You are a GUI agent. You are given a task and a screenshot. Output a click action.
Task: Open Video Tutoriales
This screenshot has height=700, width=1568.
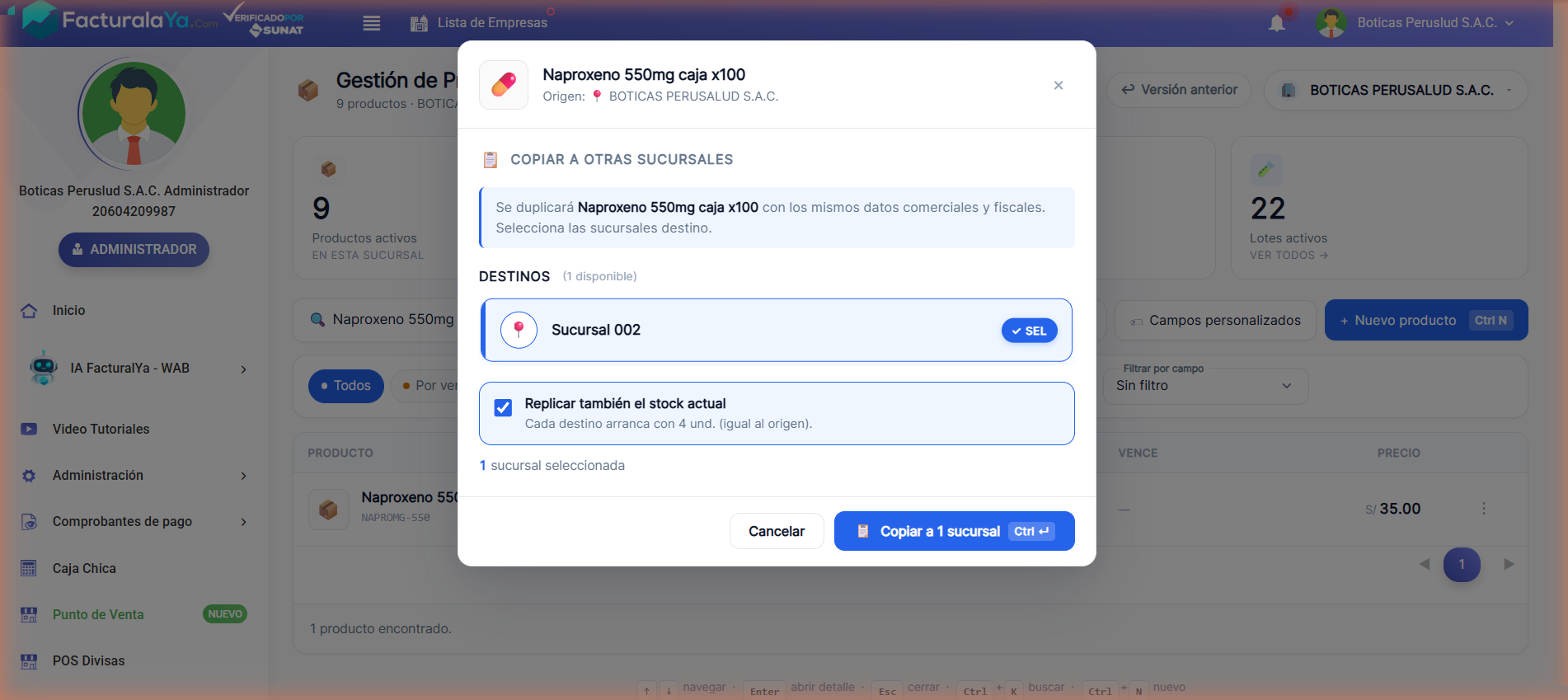(x=101, y=429)
